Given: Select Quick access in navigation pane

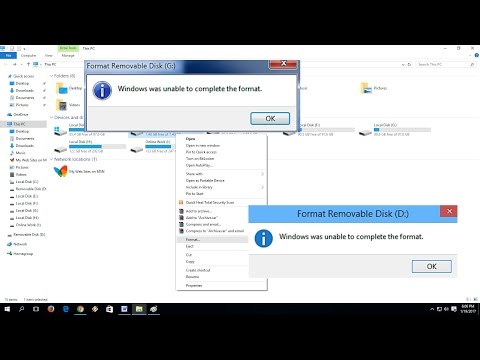Looking at the screenshot, I should [23, 76].
